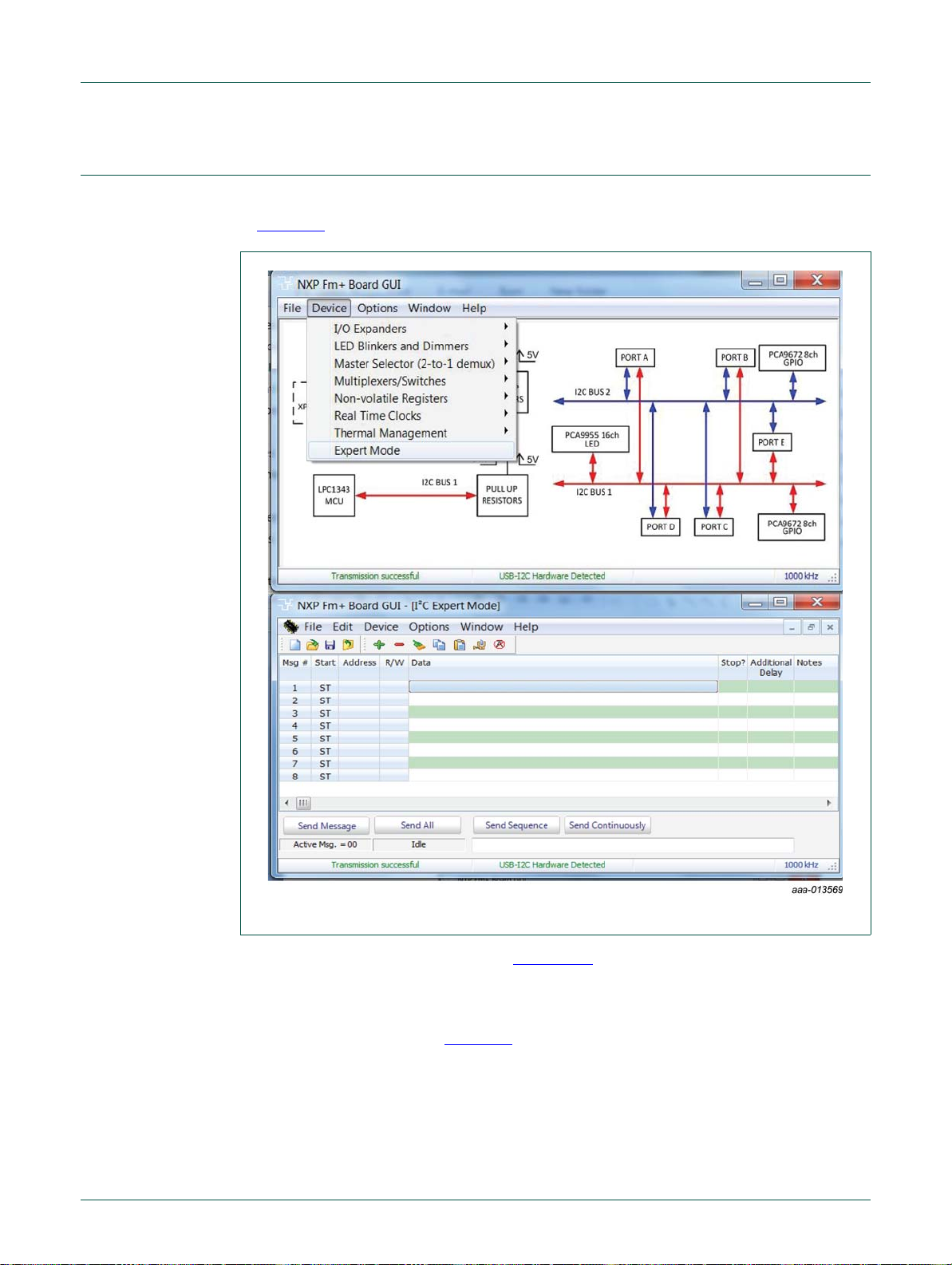Click the Idle status box

point(419,844)
